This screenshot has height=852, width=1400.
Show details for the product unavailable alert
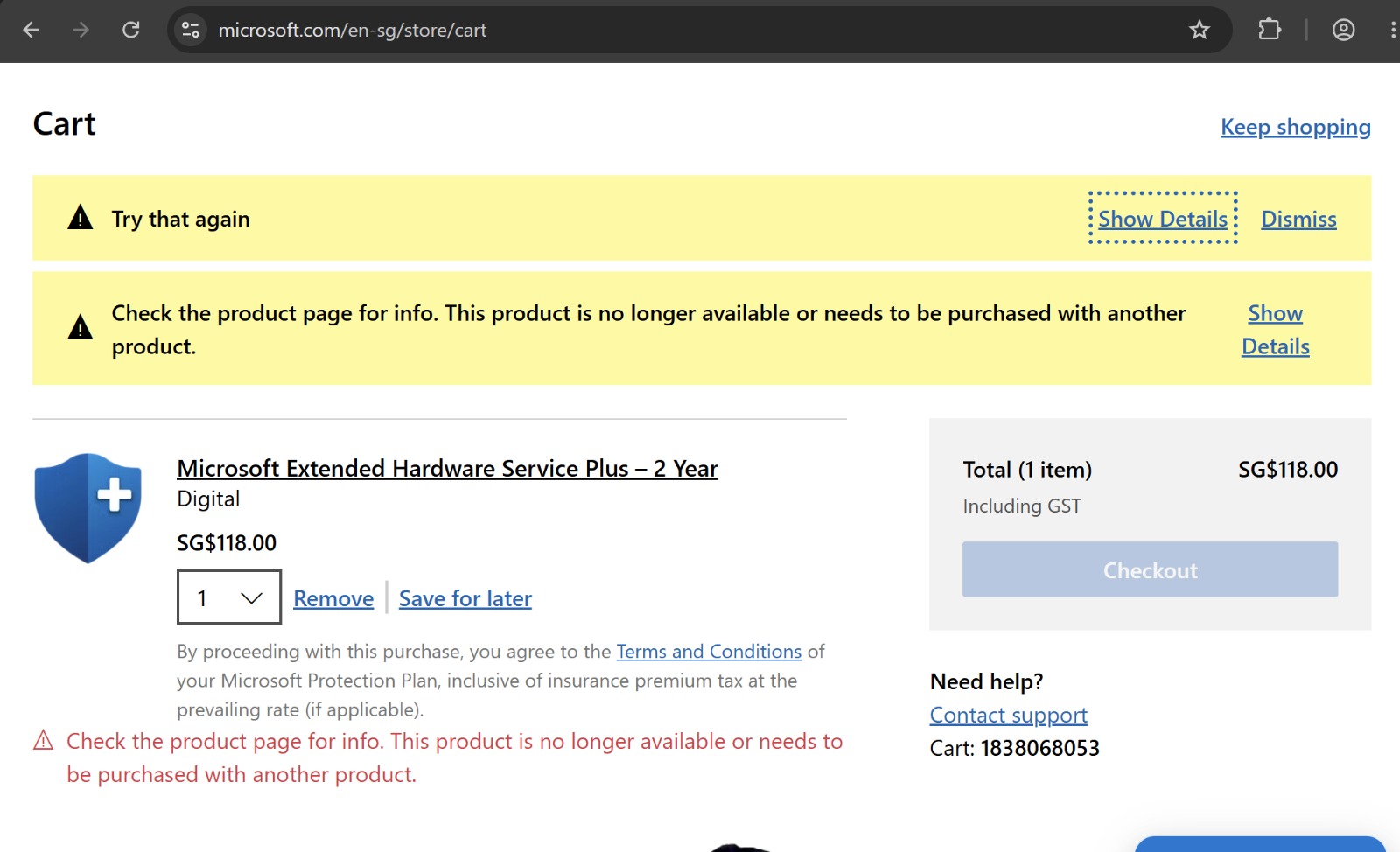tap(1276, 330)
